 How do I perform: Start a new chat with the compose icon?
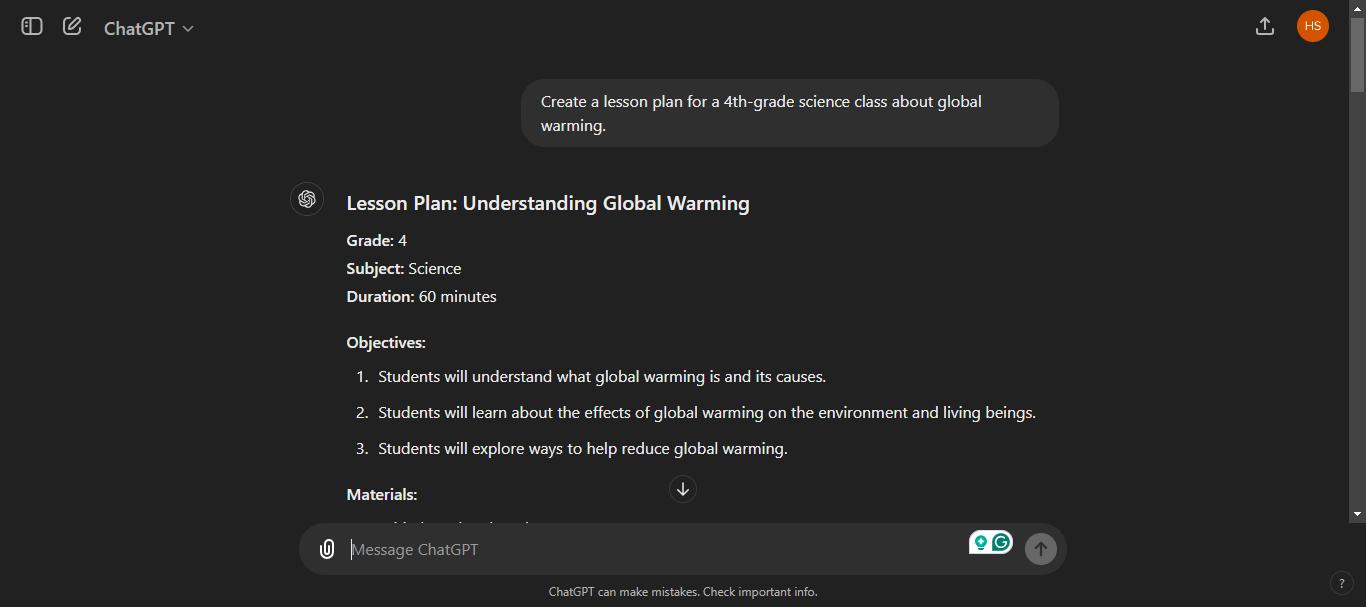point(71,25)
